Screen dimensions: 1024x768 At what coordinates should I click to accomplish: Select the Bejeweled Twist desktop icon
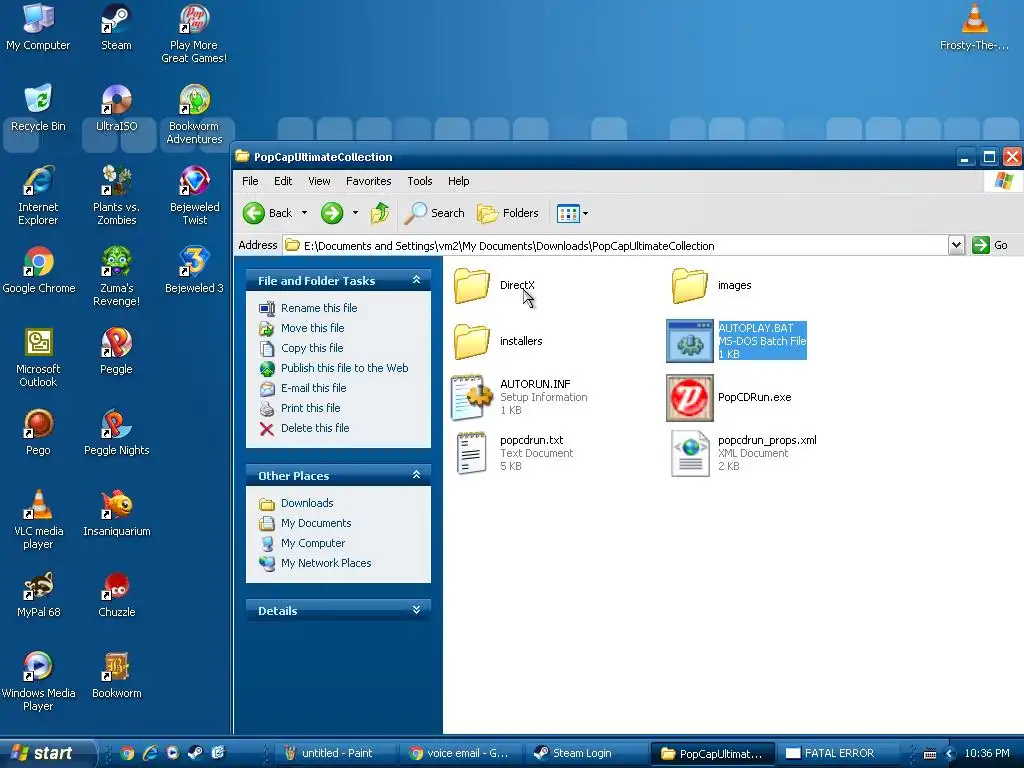(x=194, y=195)
